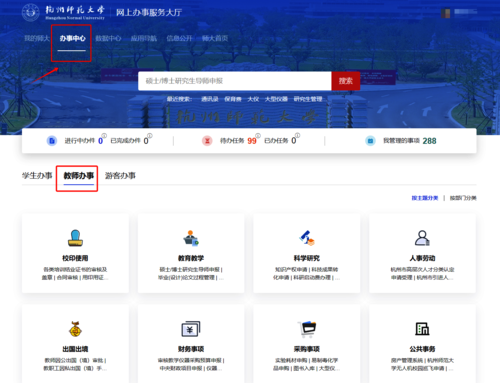Pick the recent search 保育费
500x383 pixels.
tap(233, 99)
